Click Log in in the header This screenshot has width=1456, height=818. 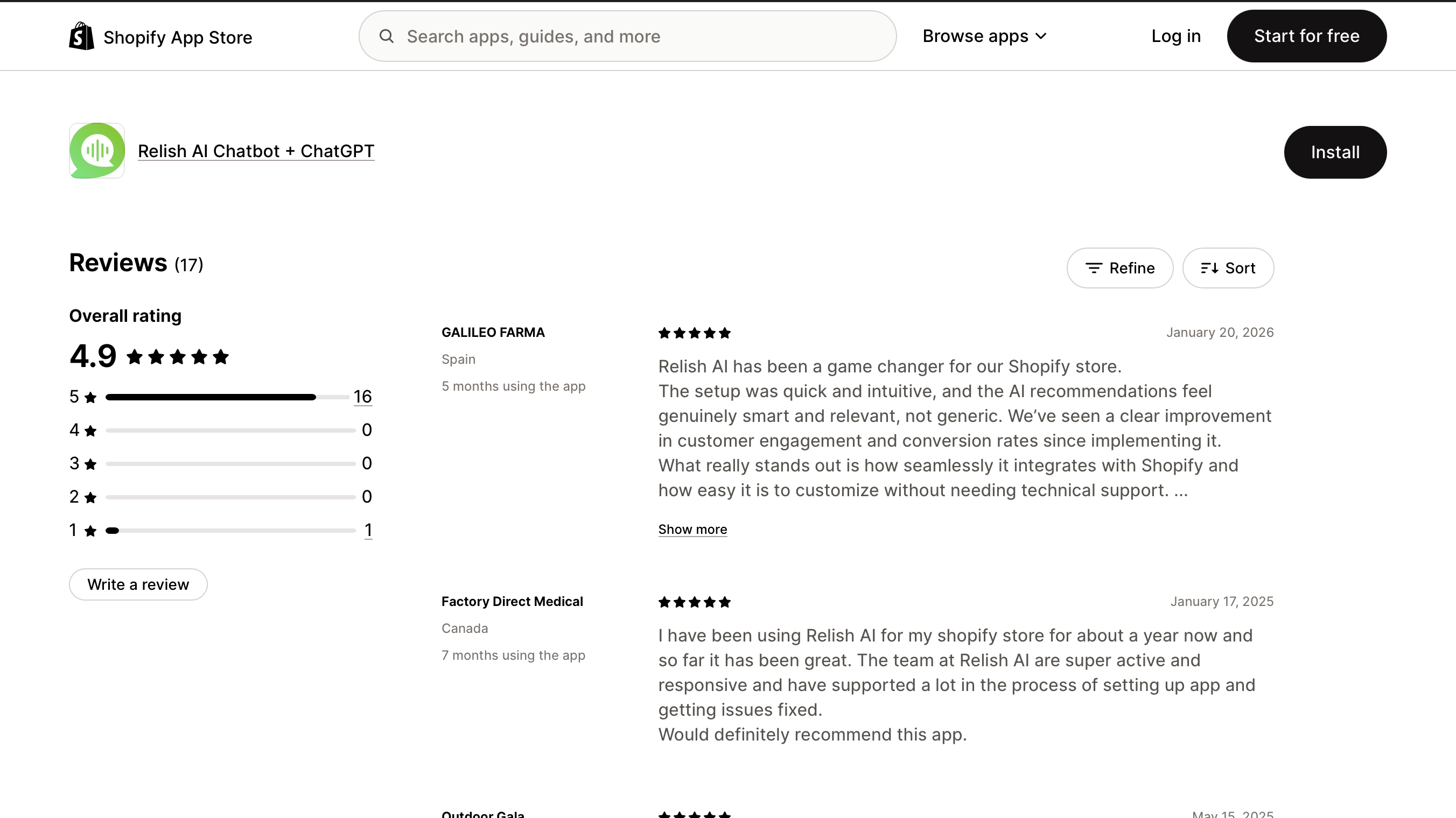[x=1175, y=36]
